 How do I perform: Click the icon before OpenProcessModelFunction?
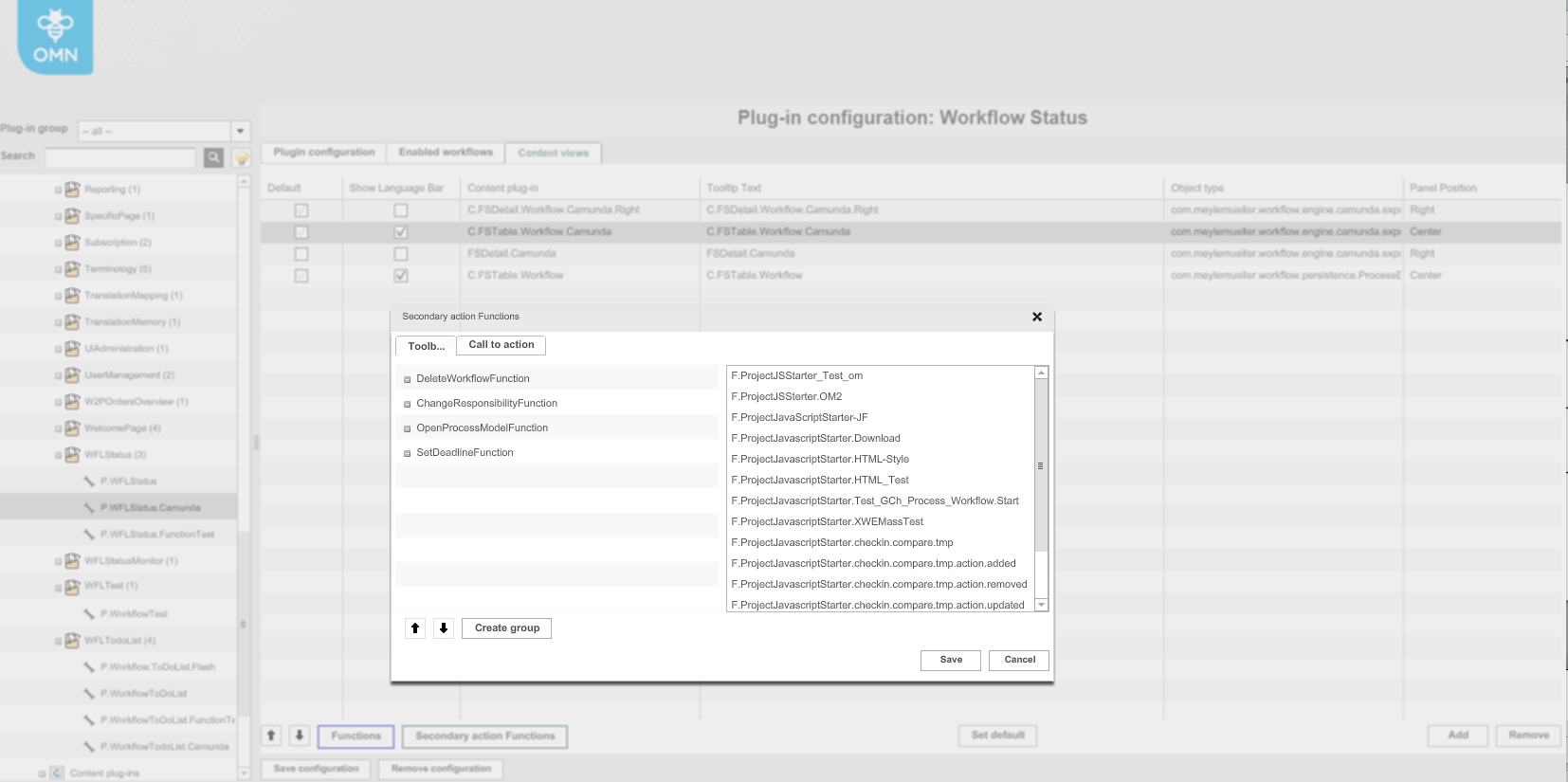pyautogui.click(x=408, y=428)
